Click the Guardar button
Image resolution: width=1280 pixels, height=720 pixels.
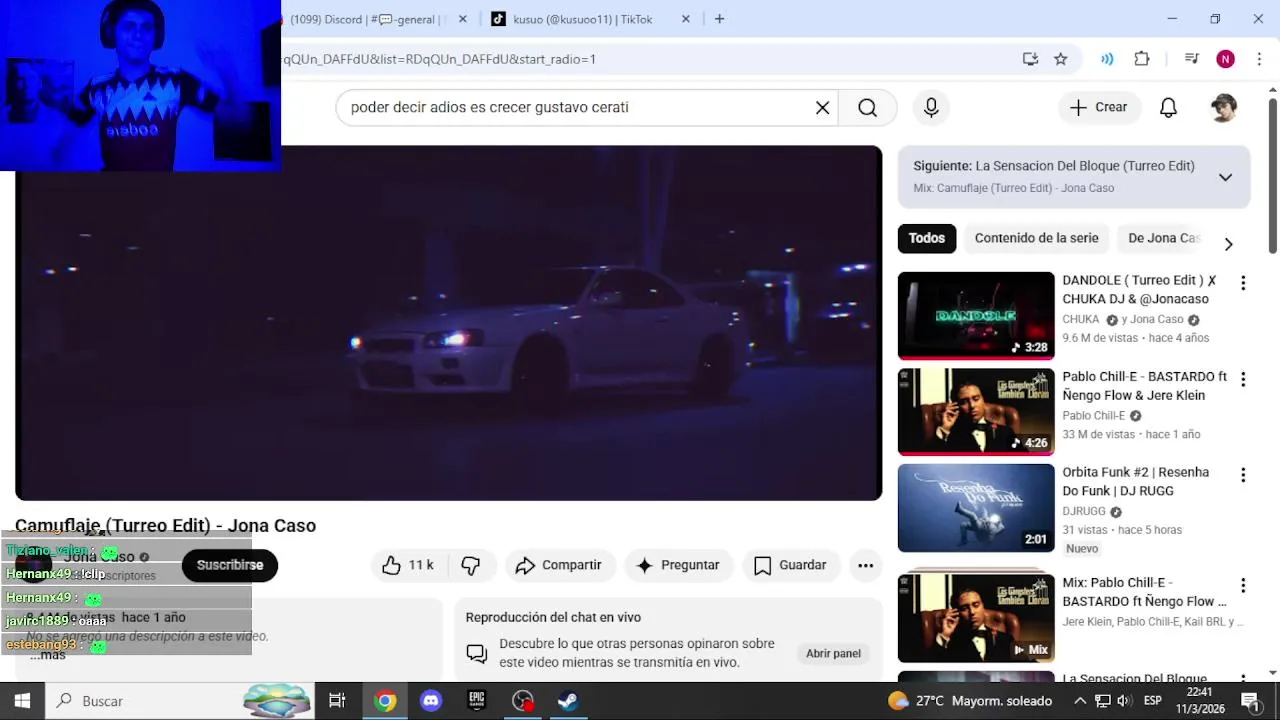pyautogui.click(x=790, y=565)
